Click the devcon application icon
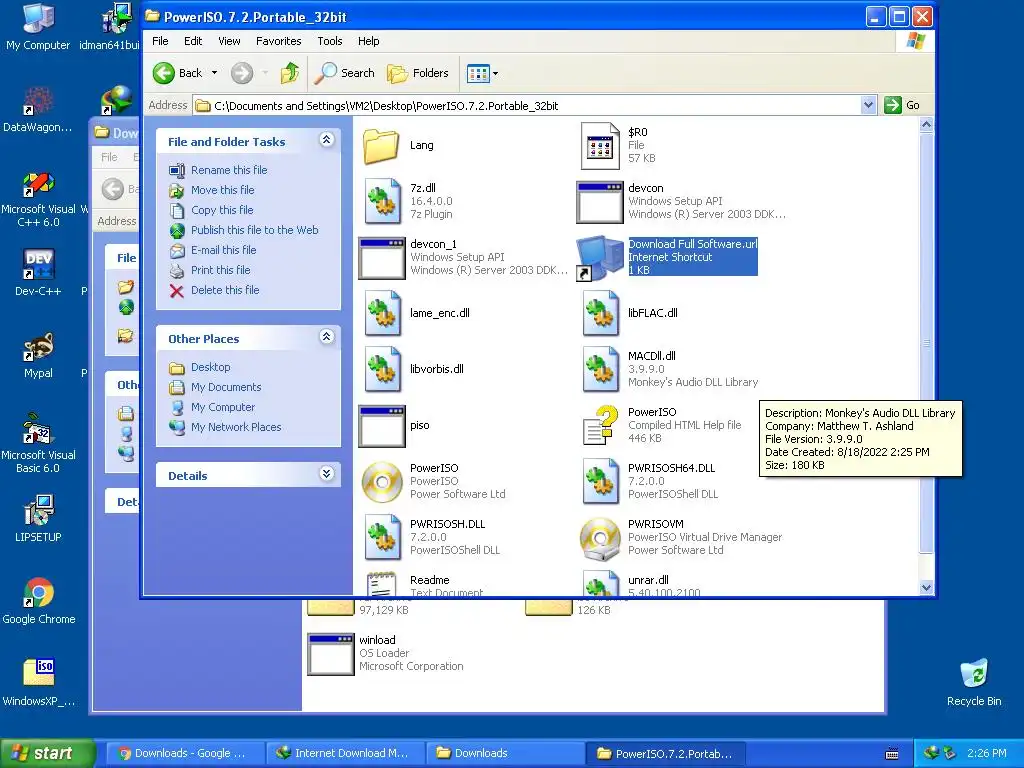 coord(600,202)
